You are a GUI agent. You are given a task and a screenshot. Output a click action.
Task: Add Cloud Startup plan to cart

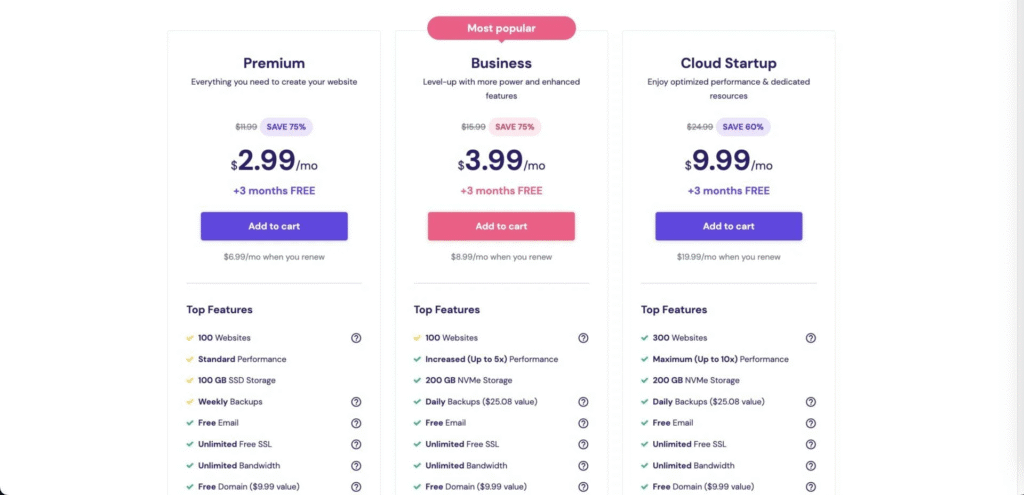coord(728,226)
